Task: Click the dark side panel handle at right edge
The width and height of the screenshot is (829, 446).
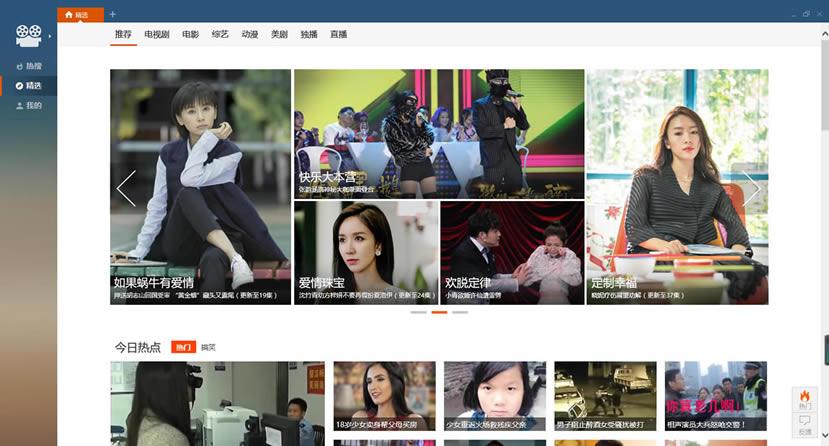Action: pos(826,350)
